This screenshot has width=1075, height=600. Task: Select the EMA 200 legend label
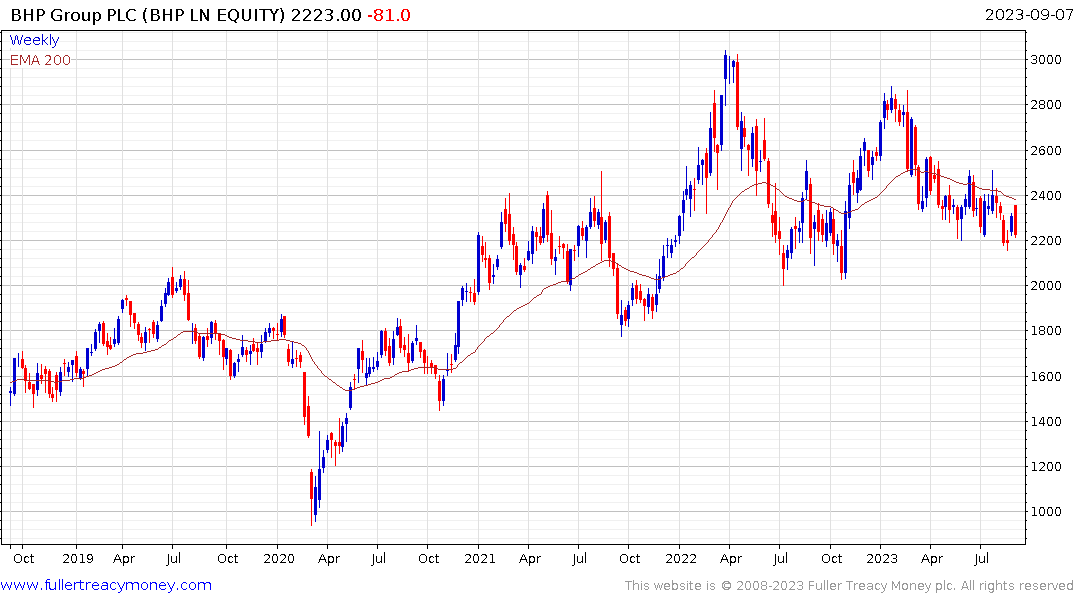click(x=40, y=60)
